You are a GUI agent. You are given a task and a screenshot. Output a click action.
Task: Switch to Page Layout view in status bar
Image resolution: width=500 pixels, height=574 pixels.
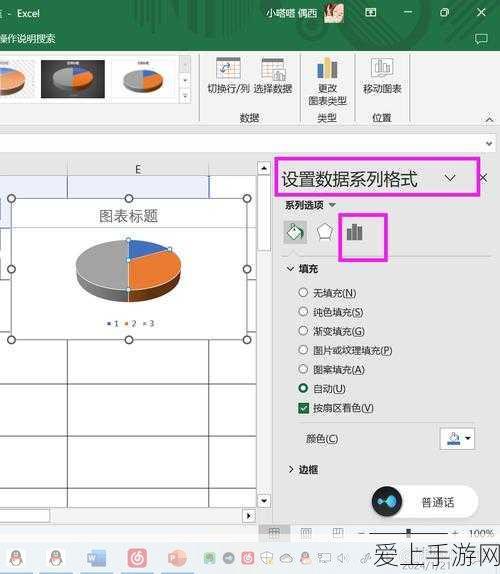(x=306, y=533)
